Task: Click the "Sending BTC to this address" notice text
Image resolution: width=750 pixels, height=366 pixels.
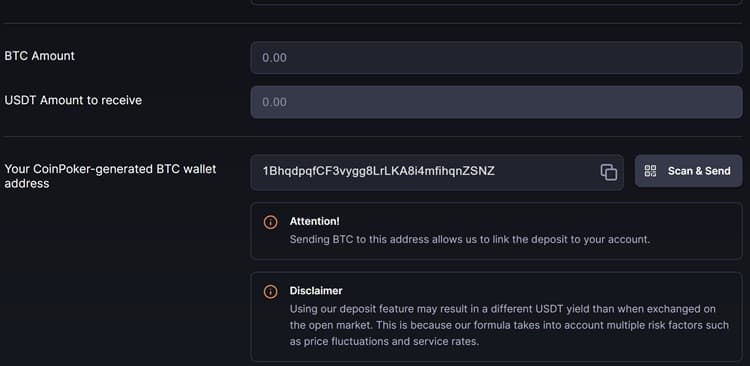Action: tap(470, 239)
